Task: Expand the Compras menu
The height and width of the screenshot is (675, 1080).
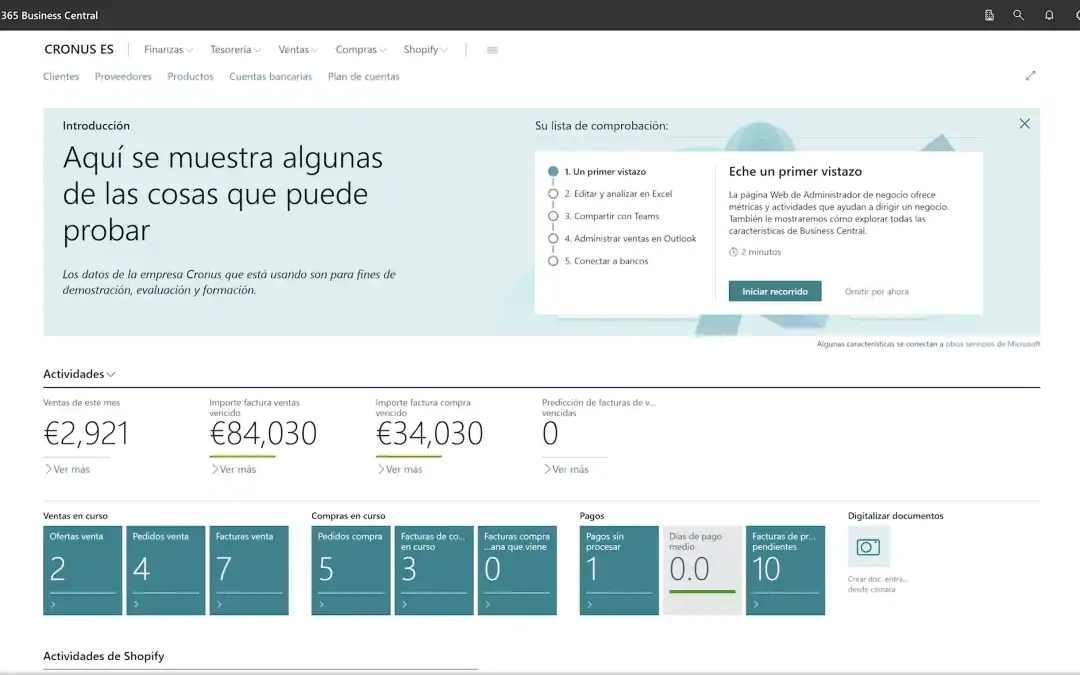Action: [x=361, y=50]
